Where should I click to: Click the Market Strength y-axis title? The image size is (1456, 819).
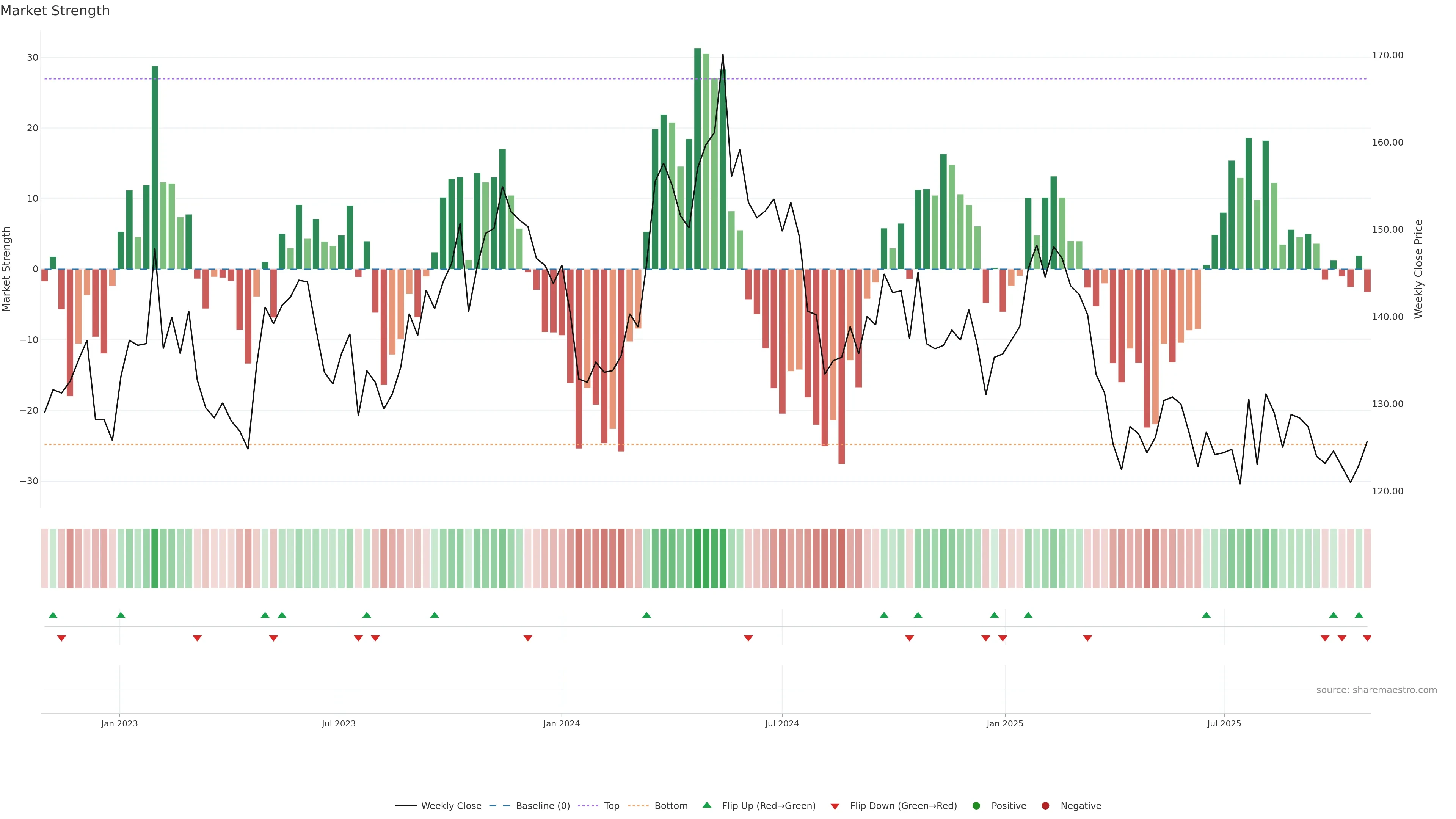pyautogui.click(x=7, y=269)
